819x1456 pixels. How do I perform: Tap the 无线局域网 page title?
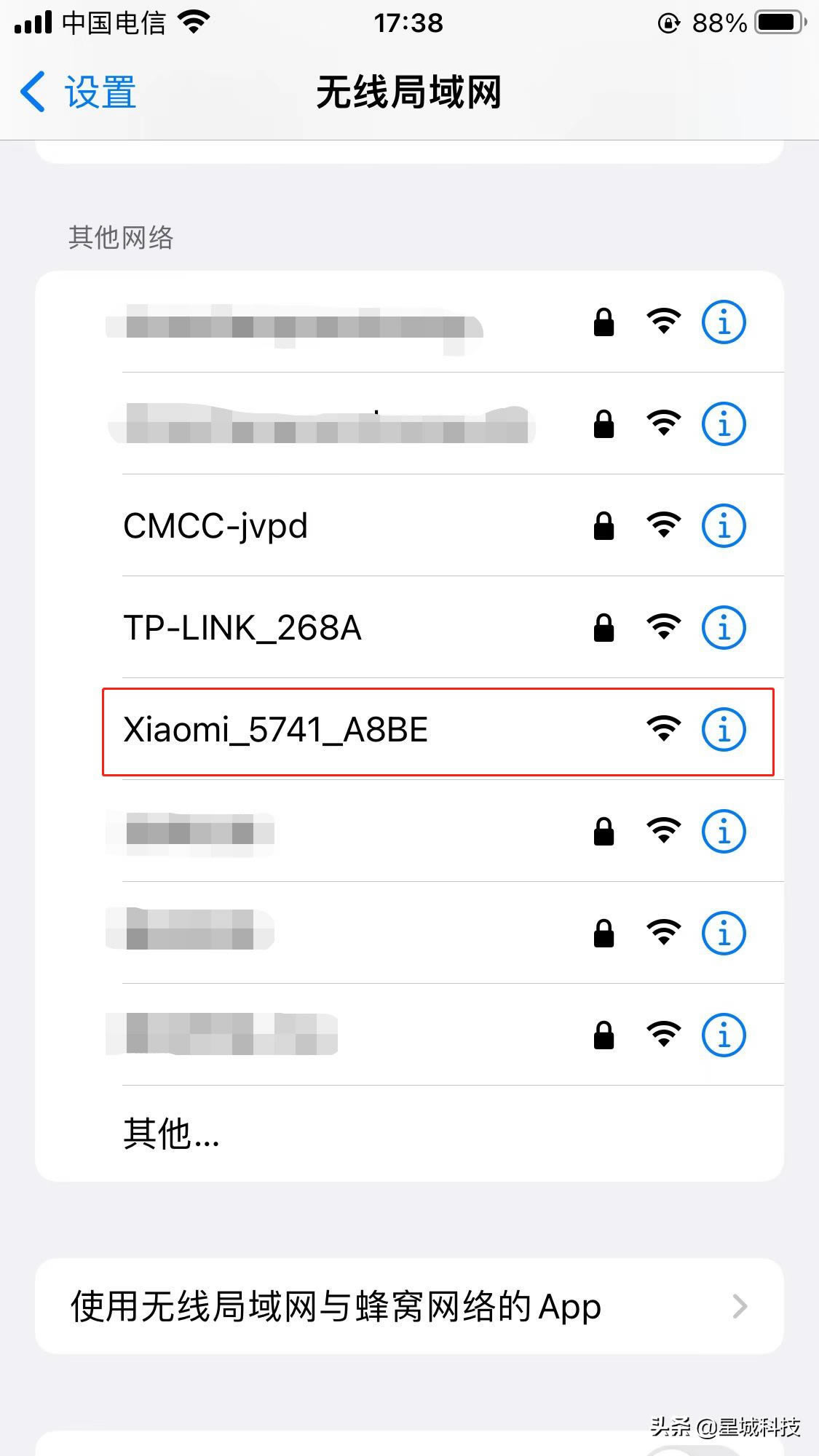coord(409,92)
